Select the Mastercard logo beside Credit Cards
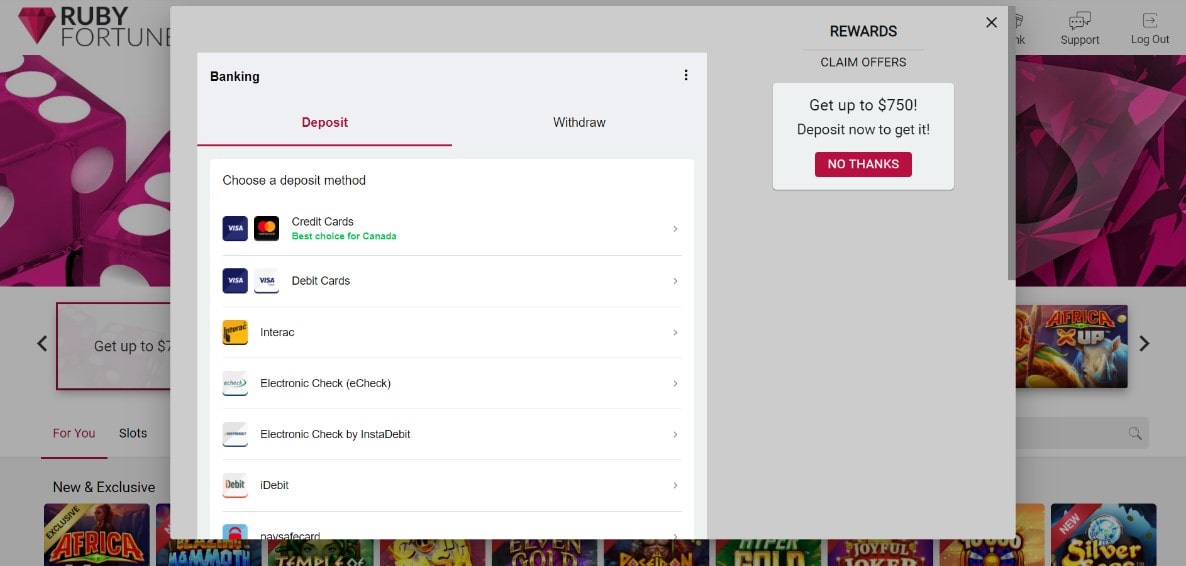Screen dimensions: 1186x566 (x=266, y=229)
